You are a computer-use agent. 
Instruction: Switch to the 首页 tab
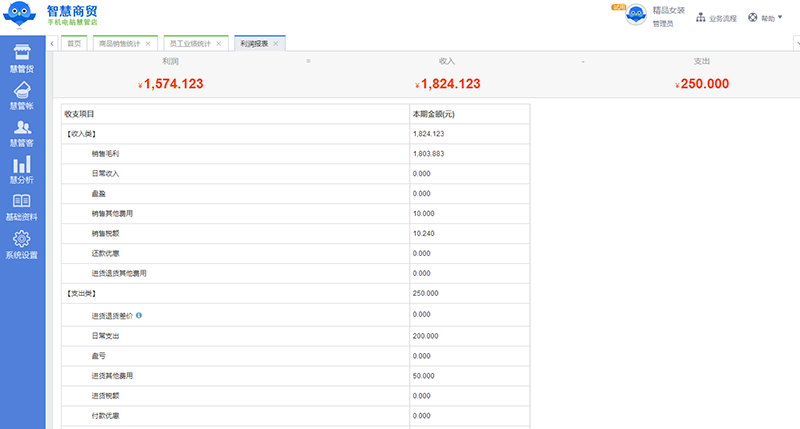[x=73, y=44]
